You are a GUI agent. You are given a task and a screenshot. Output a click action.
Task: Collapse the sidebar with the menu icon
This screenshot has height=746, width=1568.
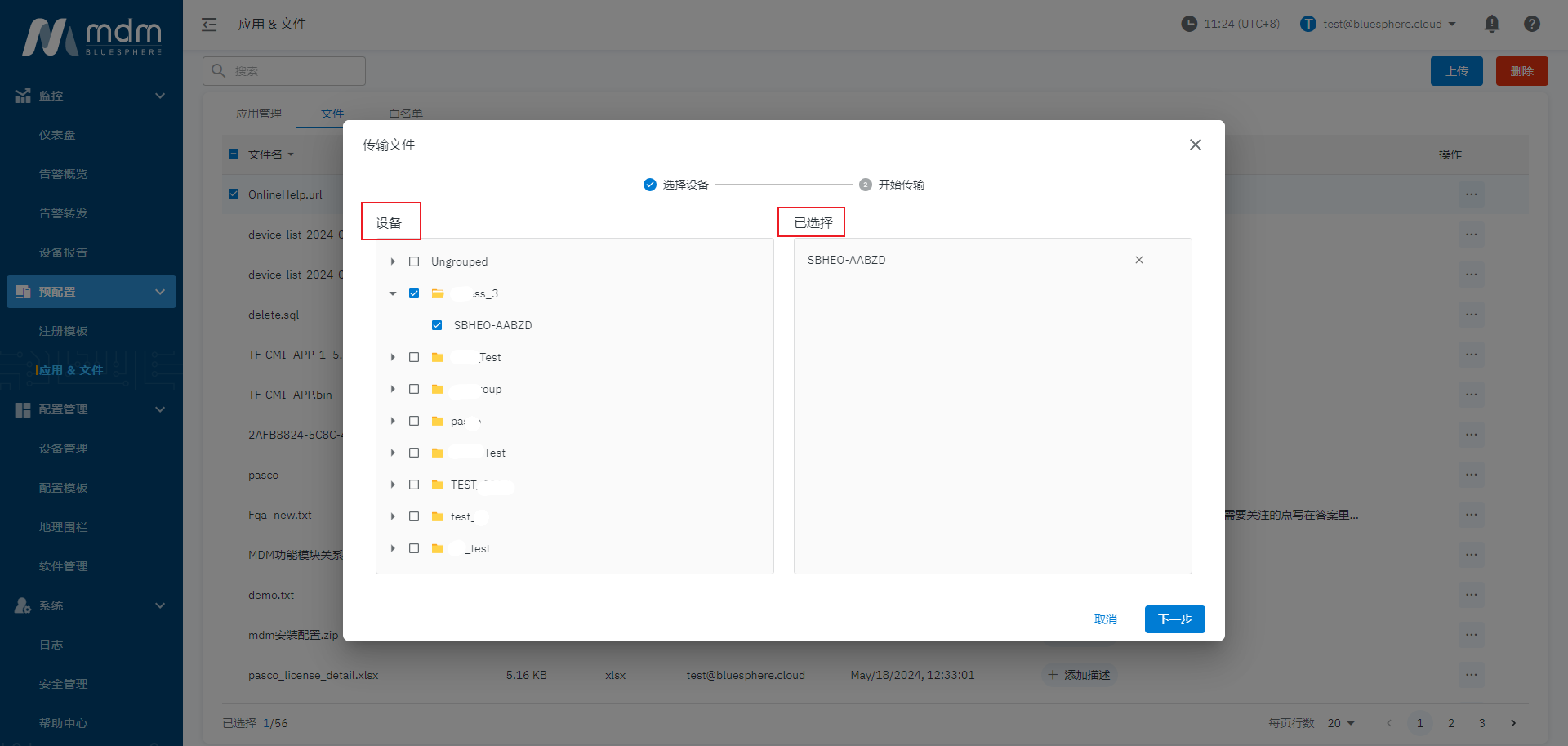(209, 25)
